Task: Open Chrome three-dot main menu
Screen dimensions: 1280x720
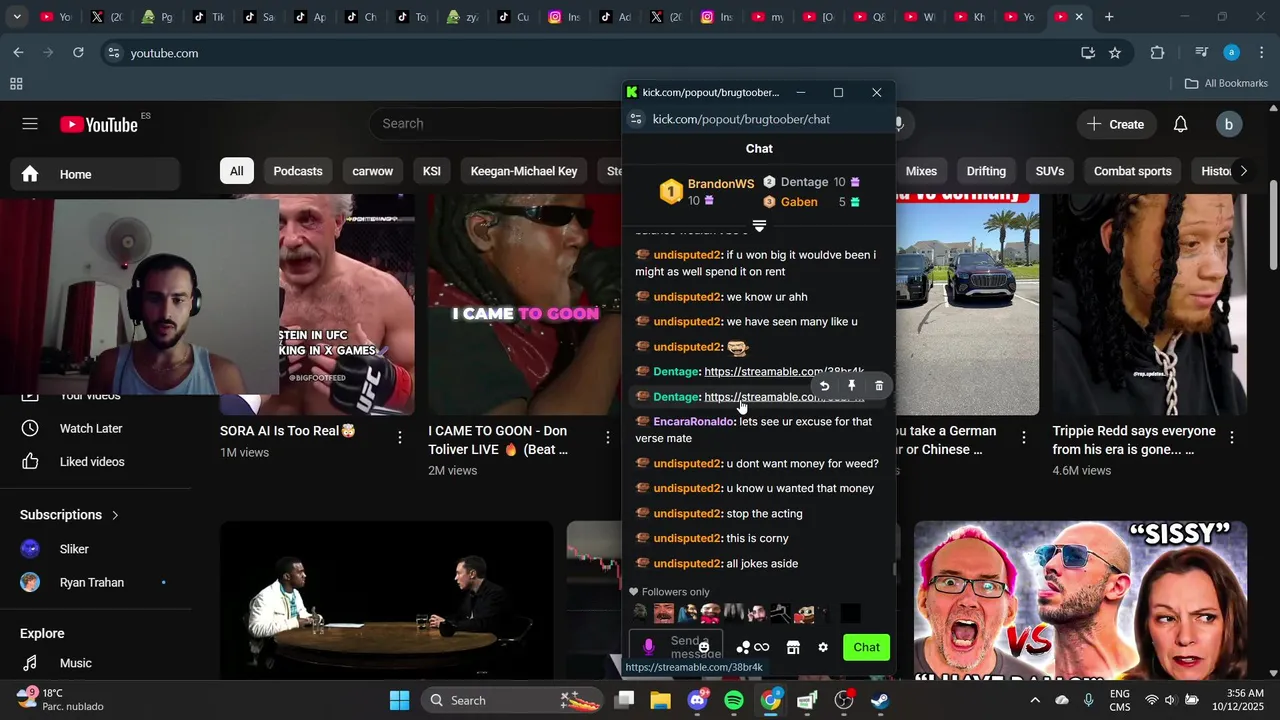Action: pyautogui.click(x=1262, y=53)
